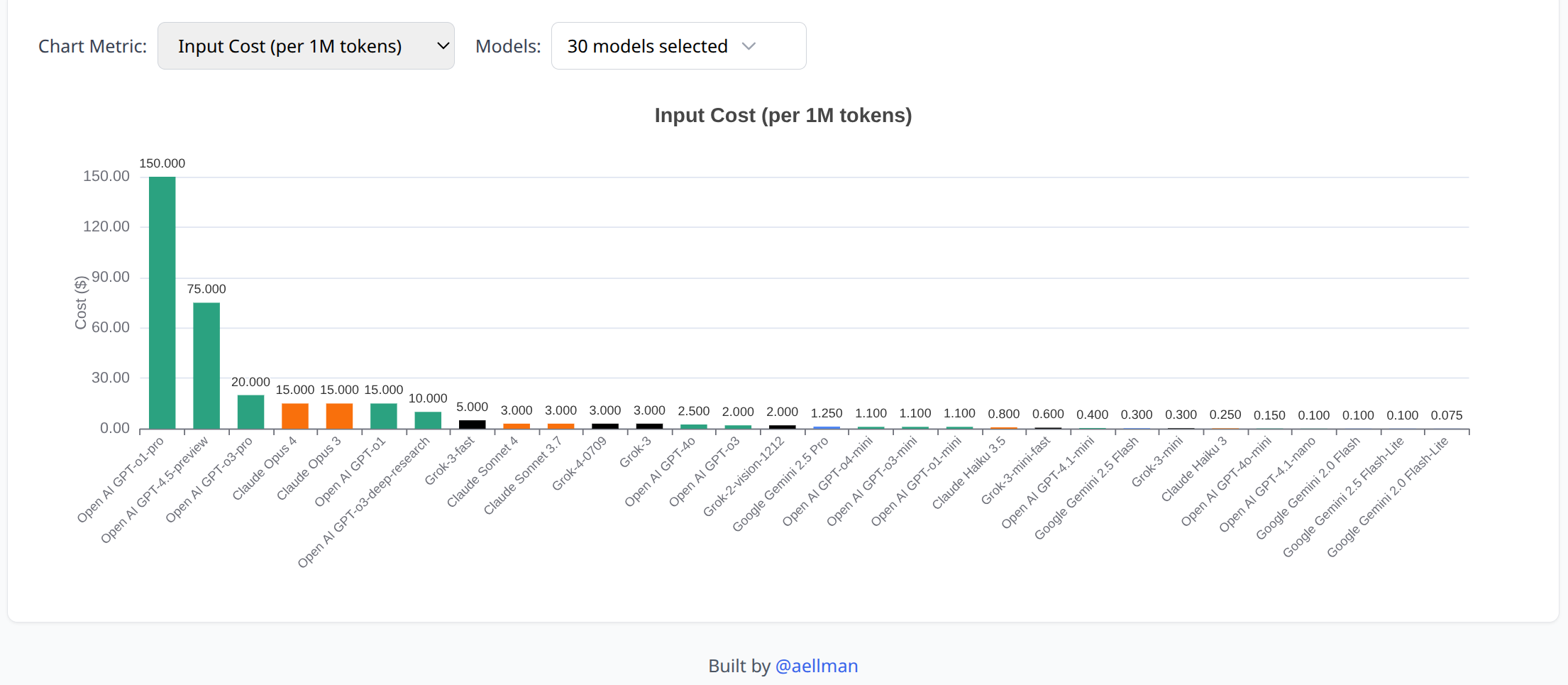Click the 150.000 value label
Viewport: 1568px width, 685px height.
[162, 163]
